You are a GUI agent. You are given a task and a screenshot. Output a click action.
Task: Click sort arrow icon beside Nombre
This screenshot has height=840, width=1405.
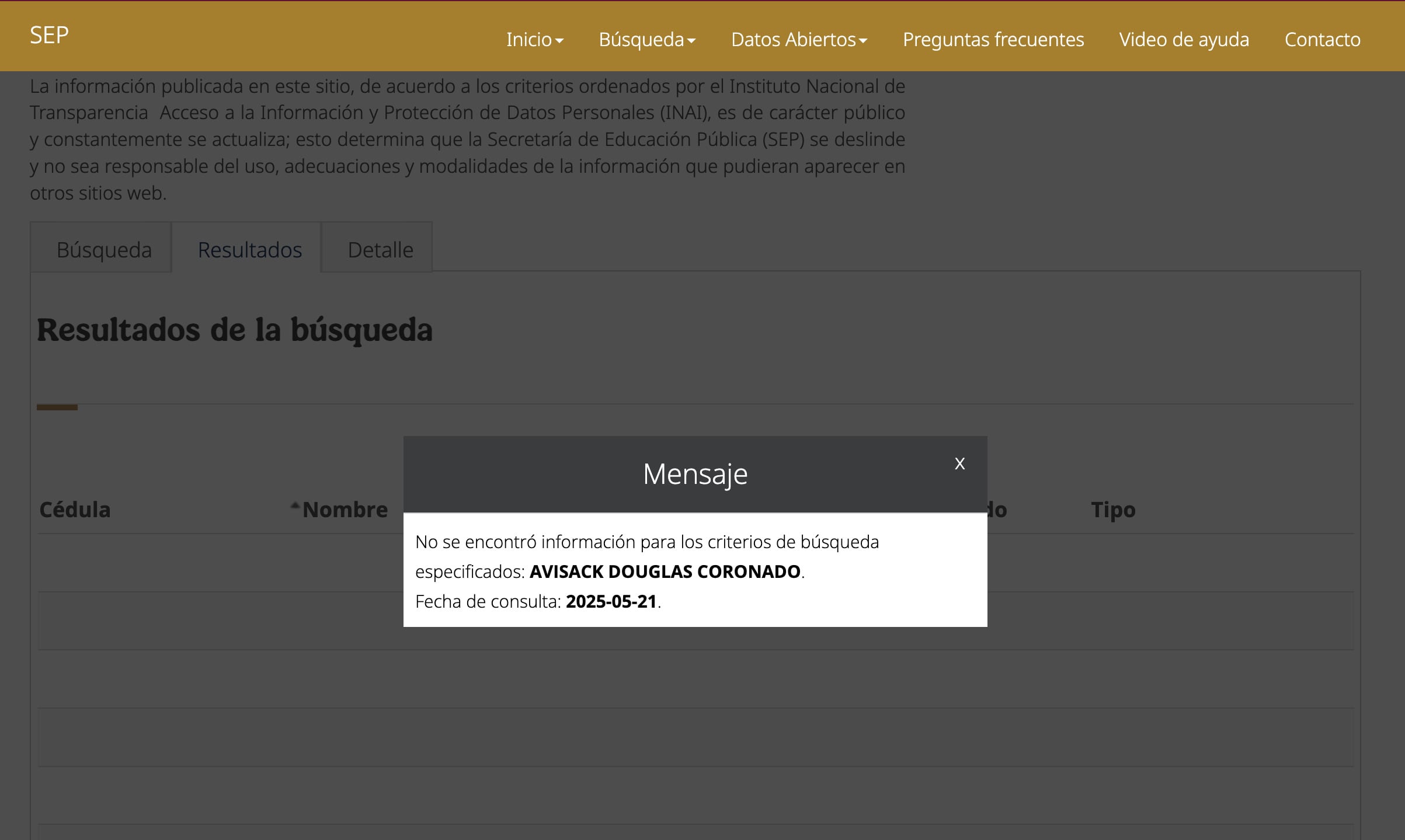(295, 506)
